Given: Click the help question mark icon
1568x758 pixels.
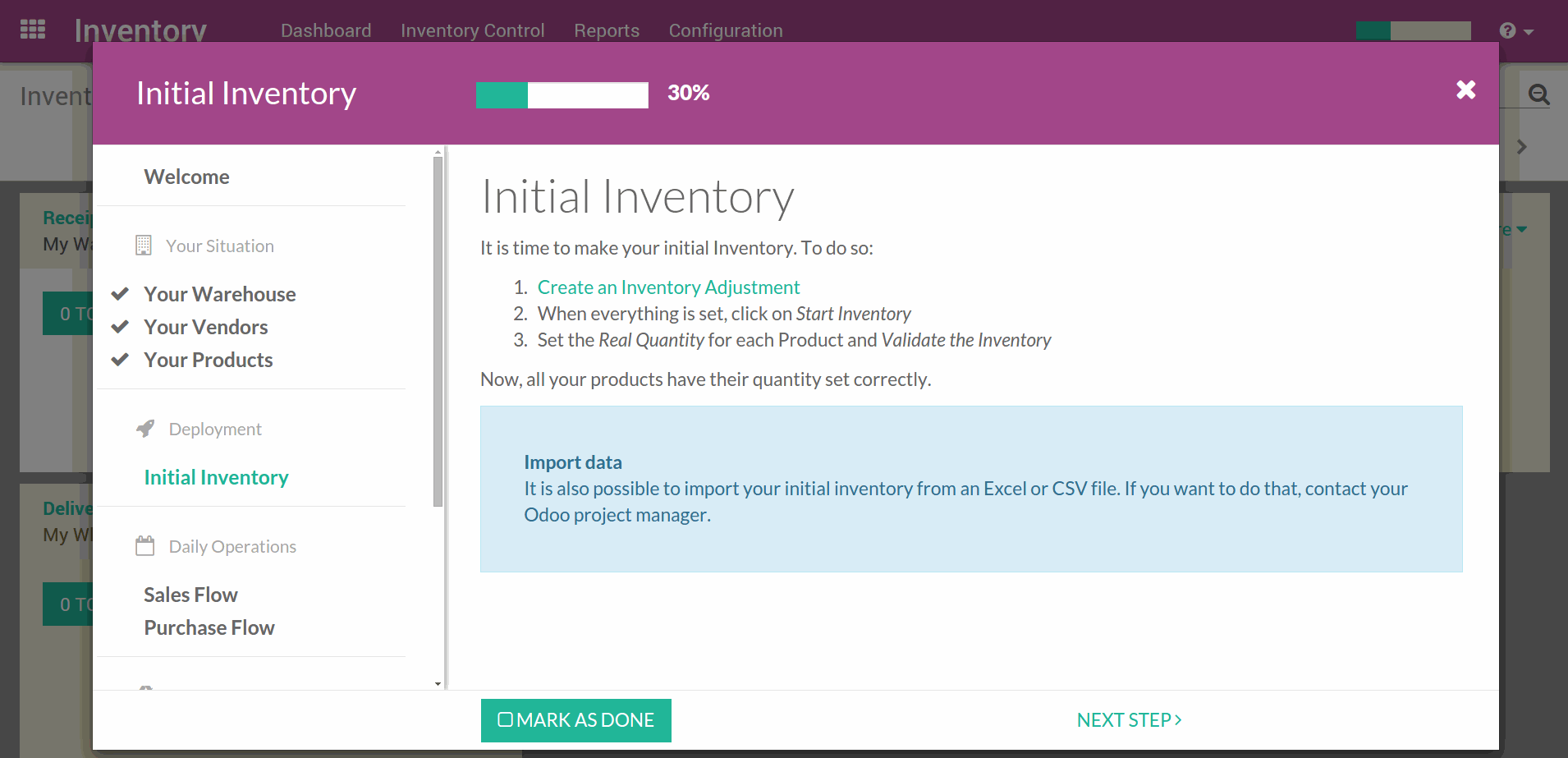Looking at the screenshot, I should point(1507,30).
